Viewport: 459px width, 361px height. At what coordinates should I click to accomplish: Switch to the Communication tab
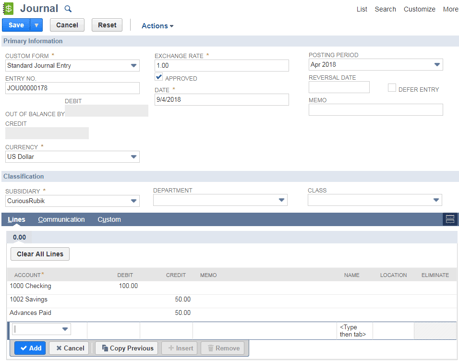point(61,219)
